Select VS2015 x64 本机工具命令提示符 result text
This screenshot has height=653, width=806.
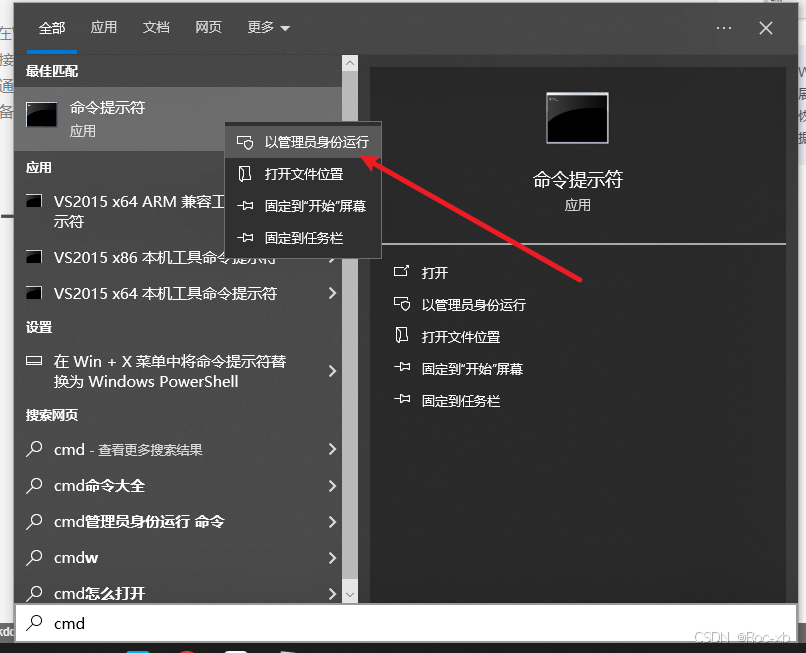tap(165, 293)
